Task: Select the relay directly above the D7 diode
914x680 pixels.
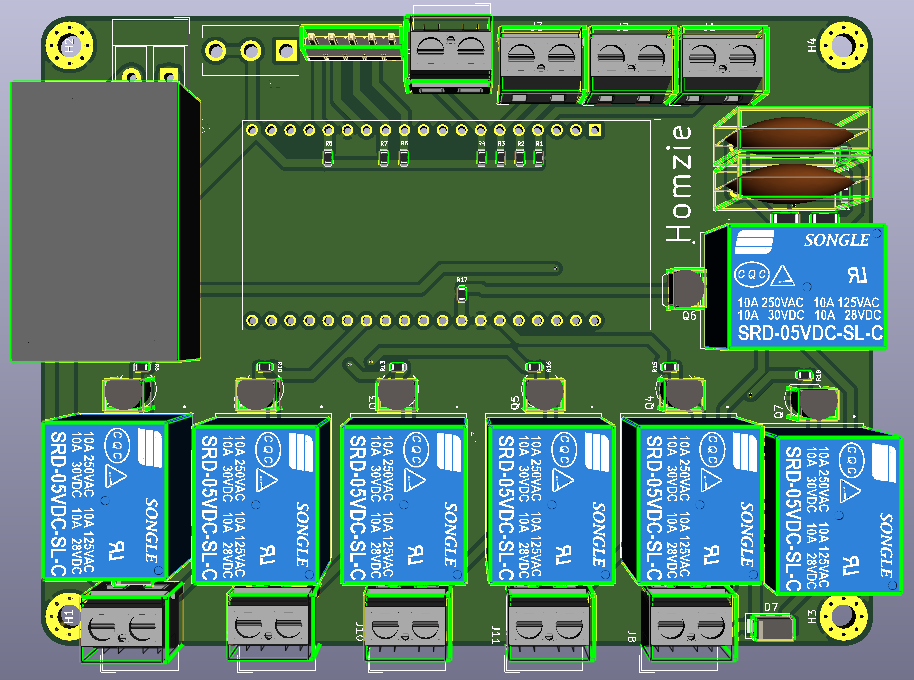Action: pyautogui.click(x=834, y=513)
